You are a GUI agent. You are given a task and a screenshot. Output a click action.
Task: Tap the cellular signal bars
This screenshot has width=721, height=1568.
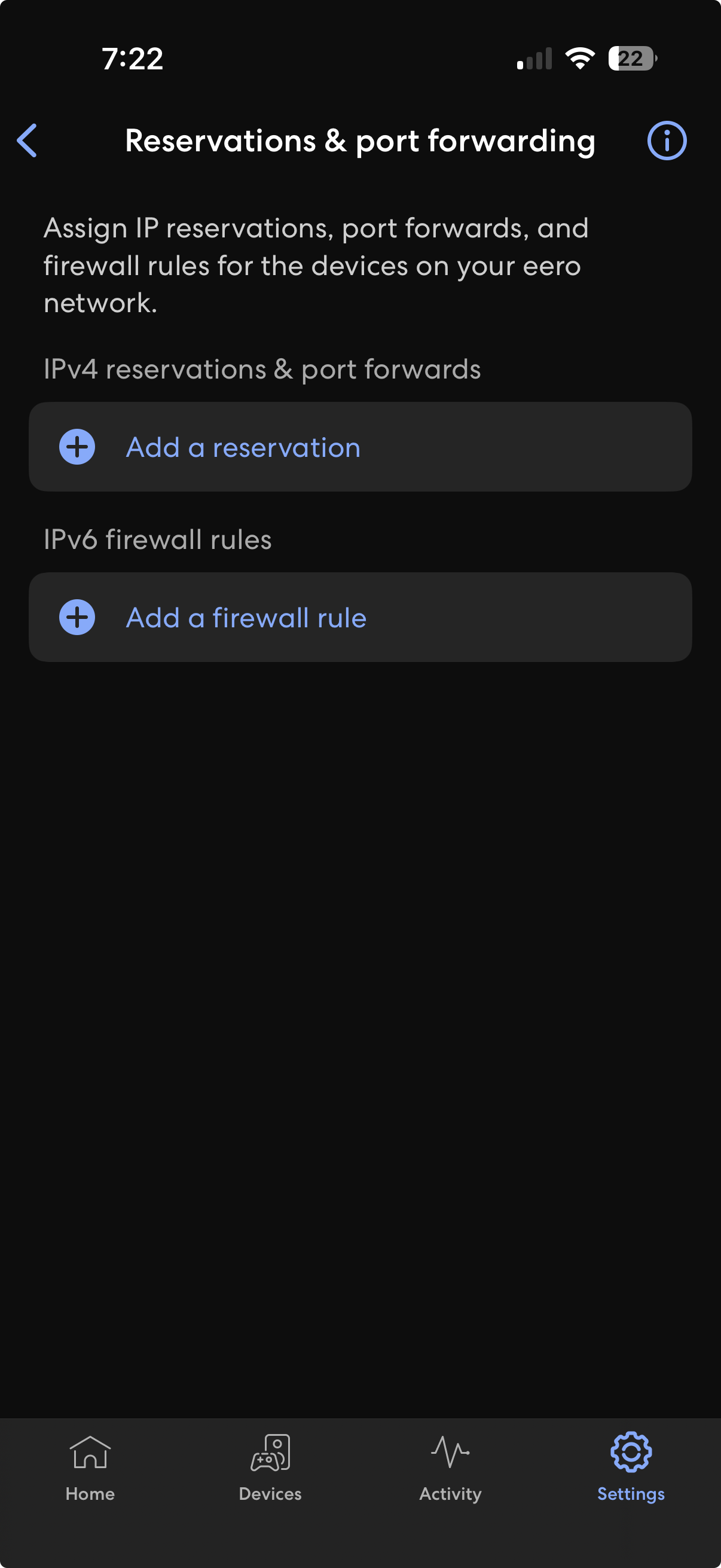coord(534,59)
